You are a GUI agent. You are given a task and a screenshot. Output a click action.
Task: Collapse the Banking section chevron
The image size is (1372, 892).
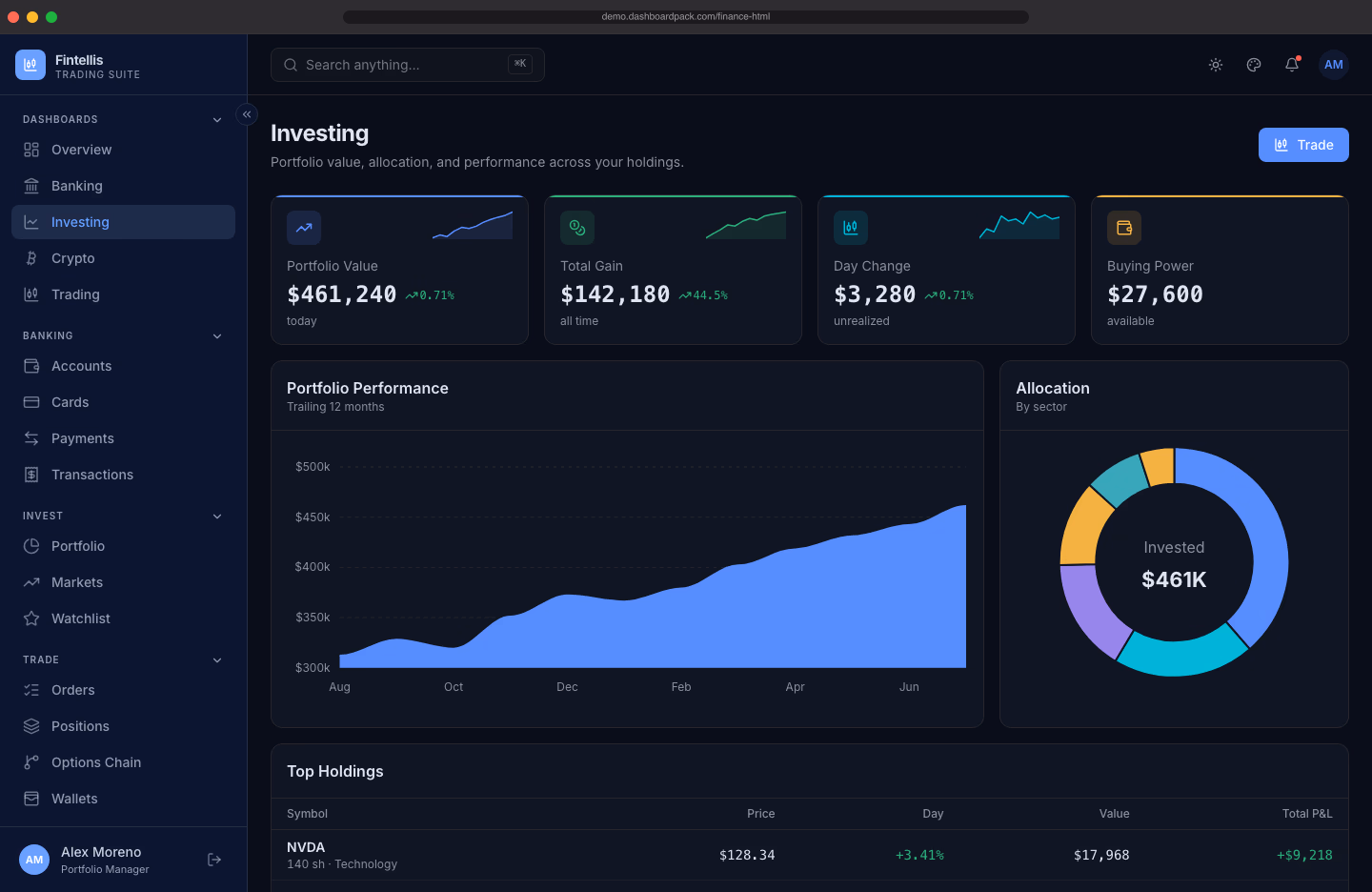(217, 336)
